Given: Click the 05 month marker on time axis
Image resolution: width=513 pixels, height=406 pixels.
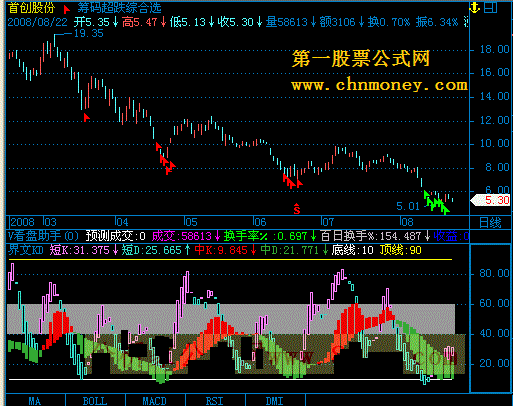Looking at the screenshot, I should pos(191,222).
